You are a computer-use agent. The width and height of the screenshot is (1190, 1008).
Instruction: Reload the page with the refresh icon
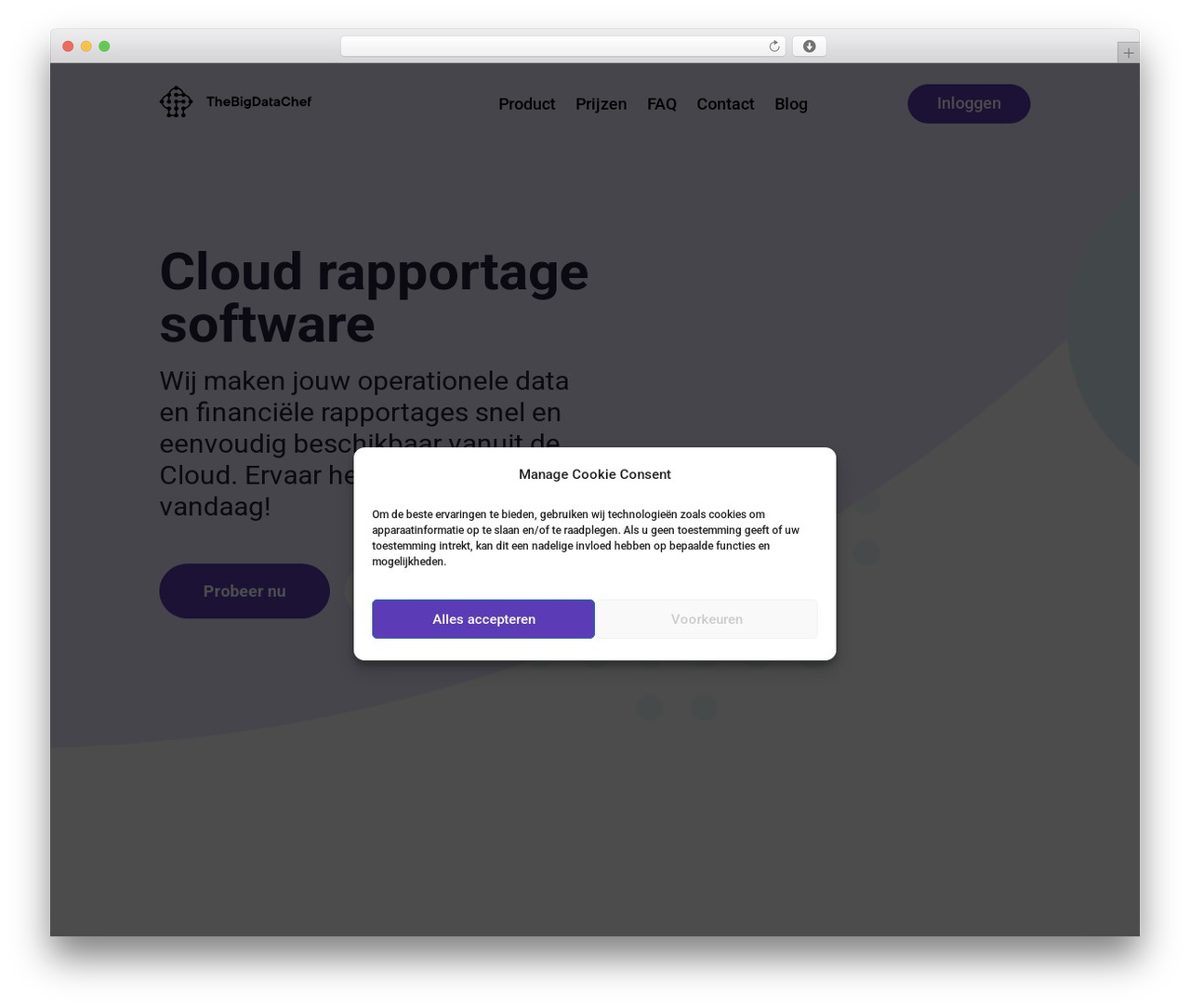click(x=773, y=46)
